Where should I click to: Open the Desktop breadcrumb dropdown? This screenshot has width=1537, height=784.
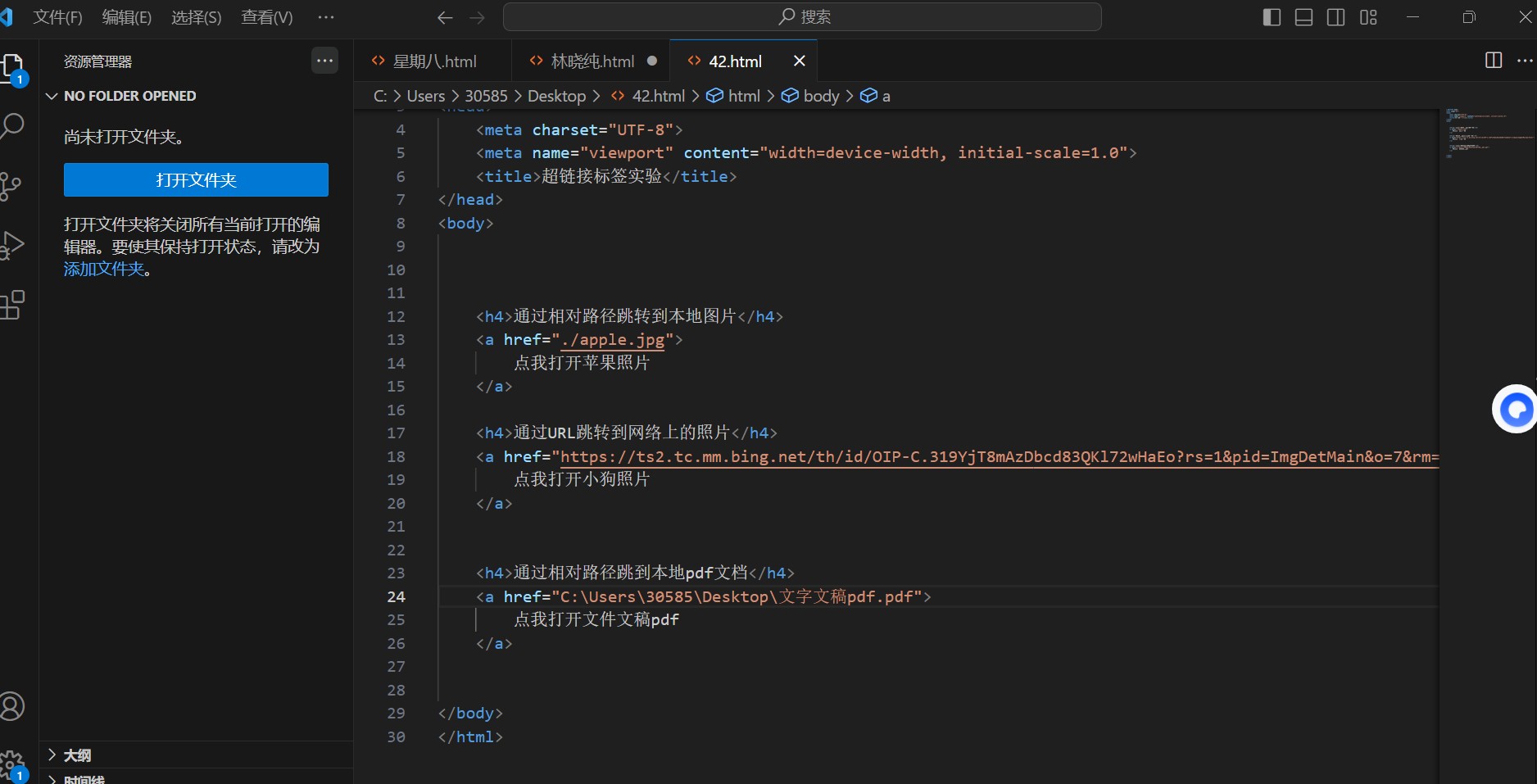(556, 96)
